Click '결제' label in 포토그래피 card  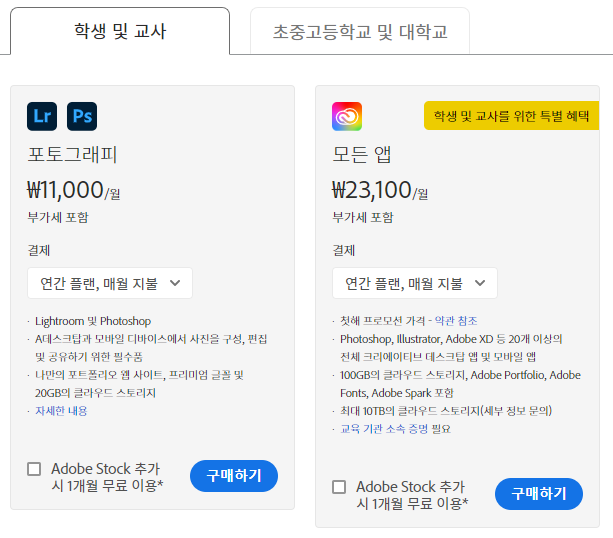click(39, 250)
